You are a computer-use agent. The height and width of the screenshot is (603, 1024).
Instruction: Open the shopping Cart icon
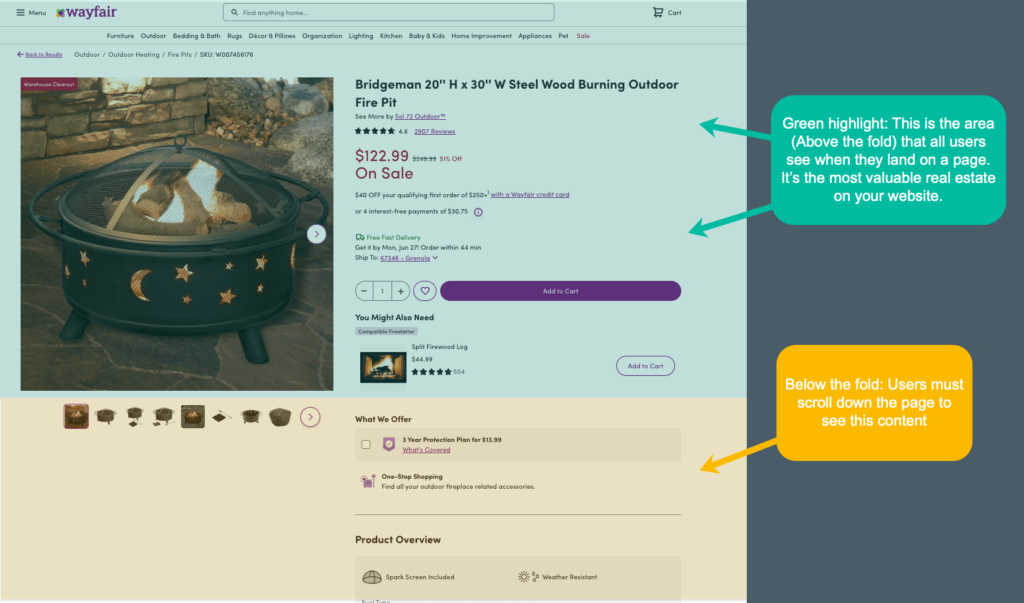(657, 13)
